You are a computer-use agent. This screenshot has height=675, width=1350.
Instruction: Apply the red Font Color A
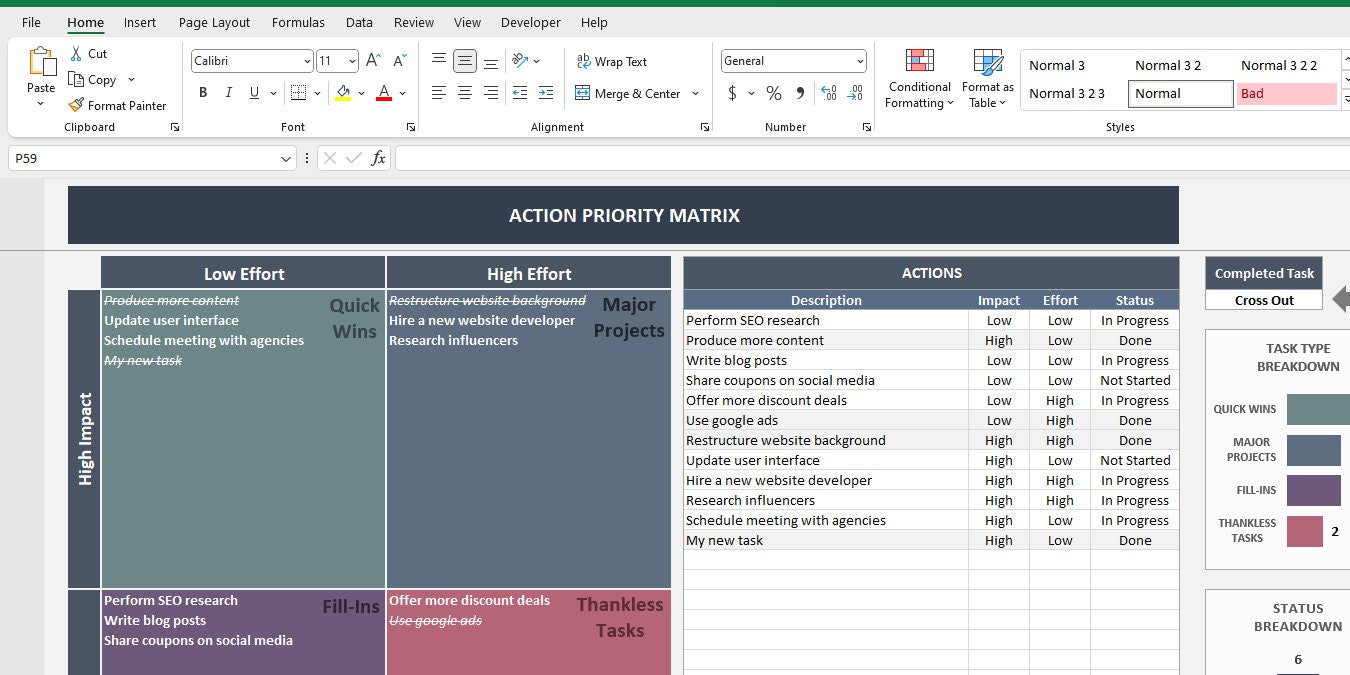pyautogui.click(x=384, y=93)
